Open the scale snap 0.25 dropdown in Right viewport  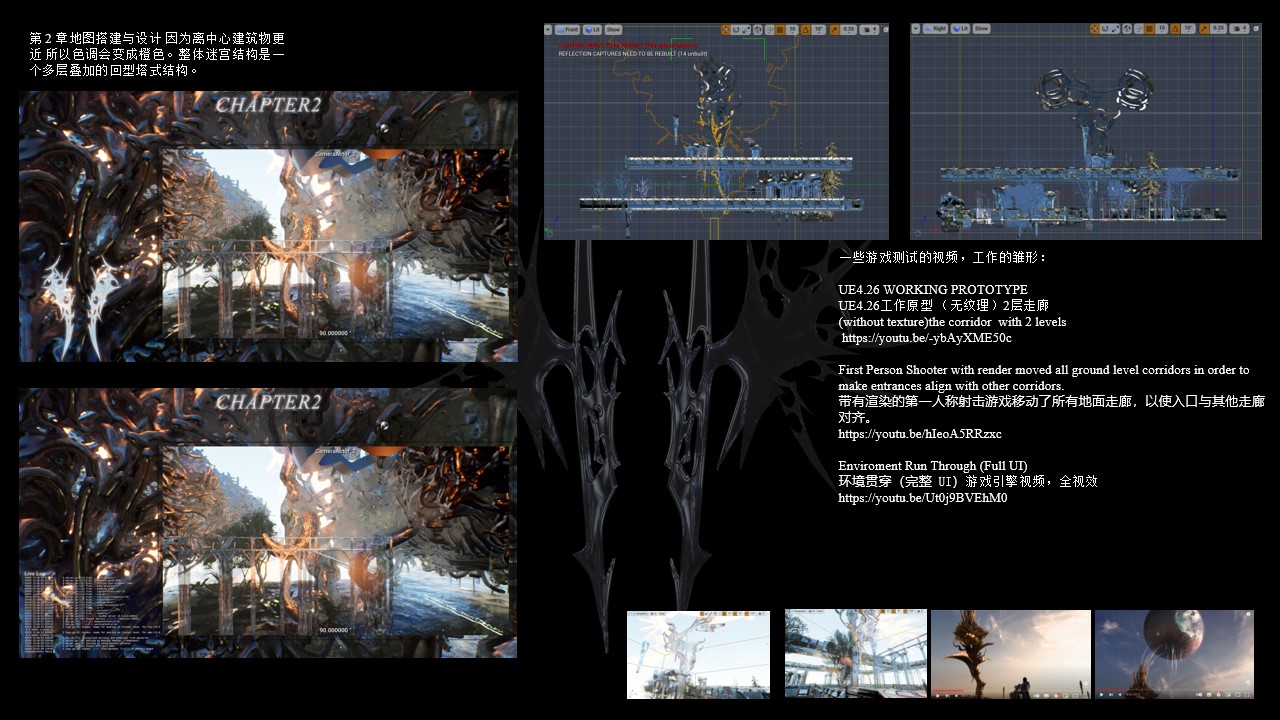point(1219,29)
